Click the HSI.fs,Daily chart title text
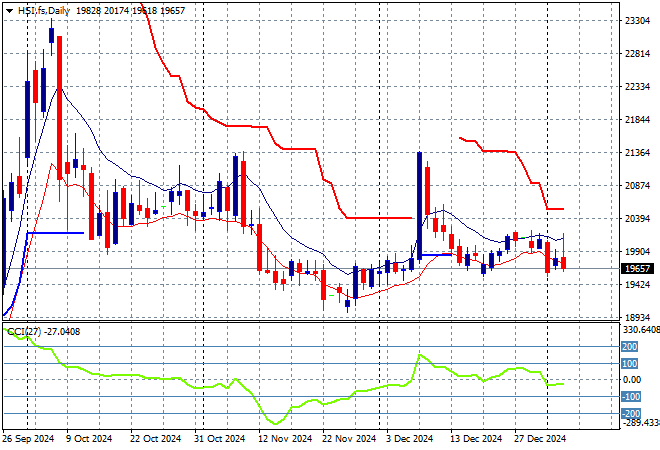The height and width of the screenshot is (450, 660). [45, 8]
